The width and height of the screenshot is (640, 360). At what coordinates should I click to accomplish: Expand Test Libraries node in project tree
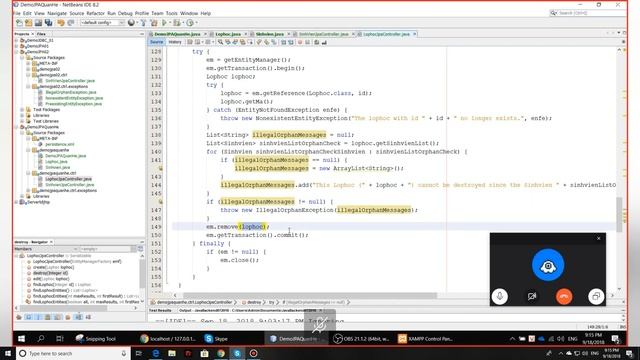tap(22, 121)
